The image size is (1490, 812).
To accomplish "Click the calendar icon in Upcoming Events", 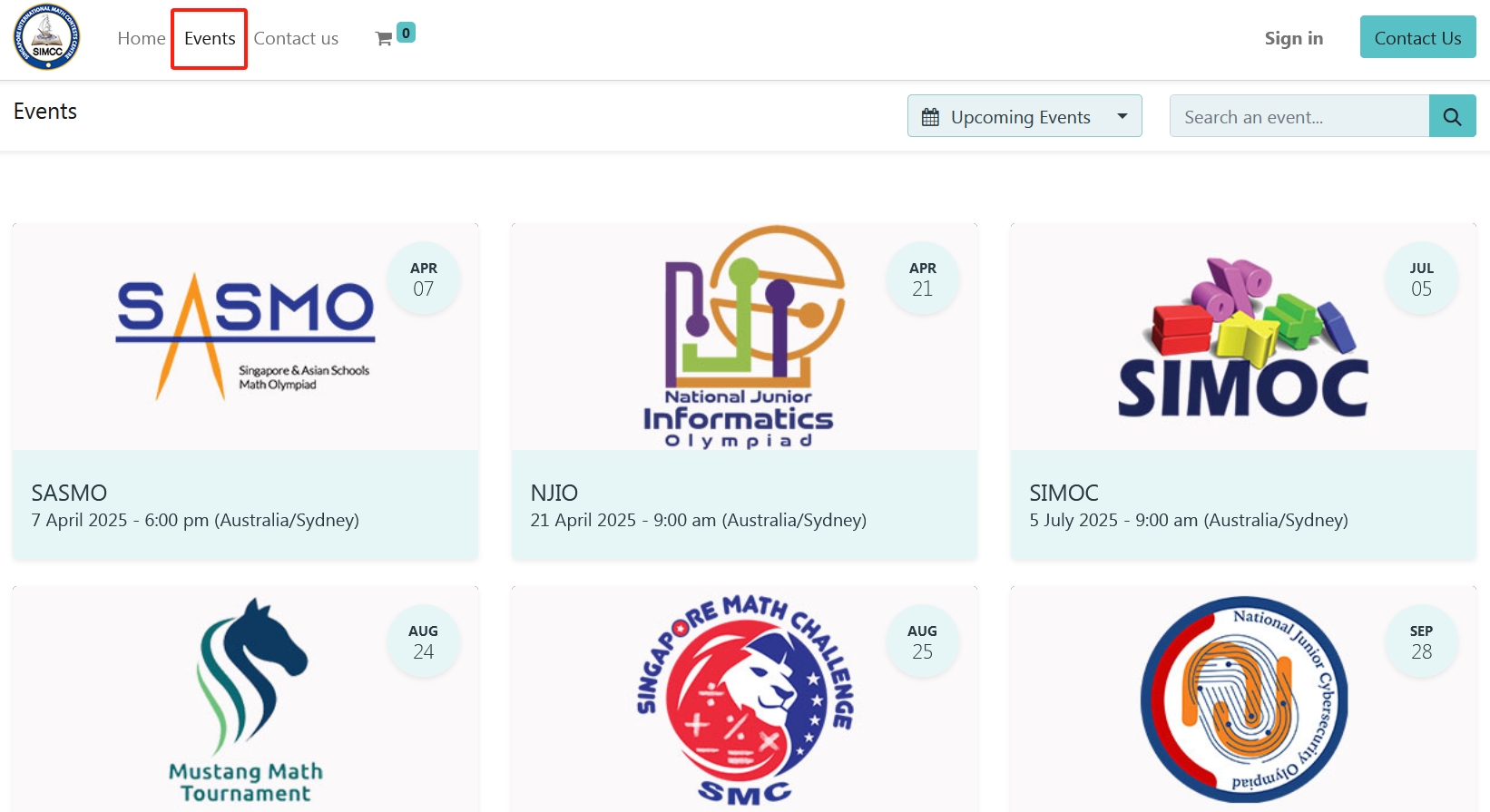I will click(x=930, y=117).
